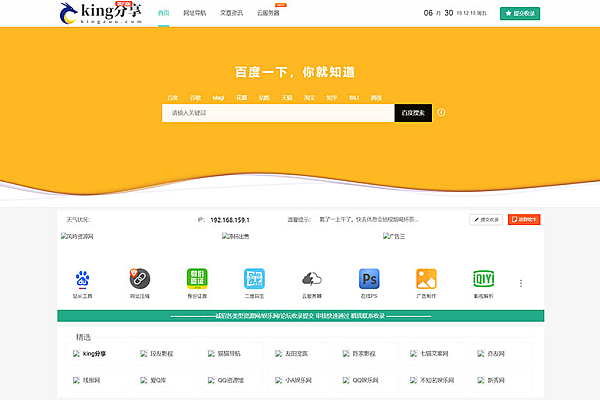Screen dimensions: 600x400
Task: Click the black 百度搜索 search button
Action: pyautogui.click(x=413, y=113)
